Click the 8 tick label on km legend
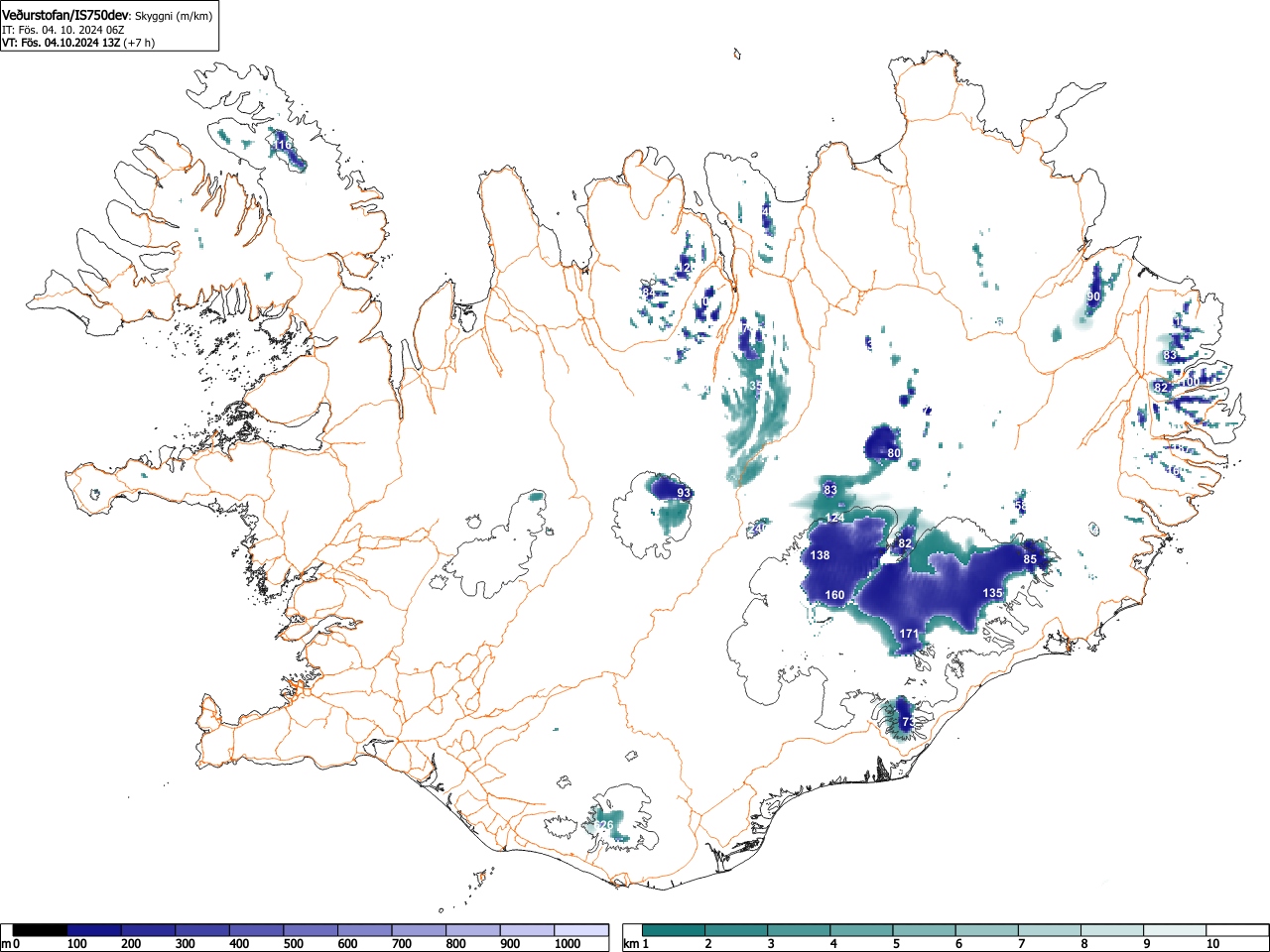 point(1084,944)
